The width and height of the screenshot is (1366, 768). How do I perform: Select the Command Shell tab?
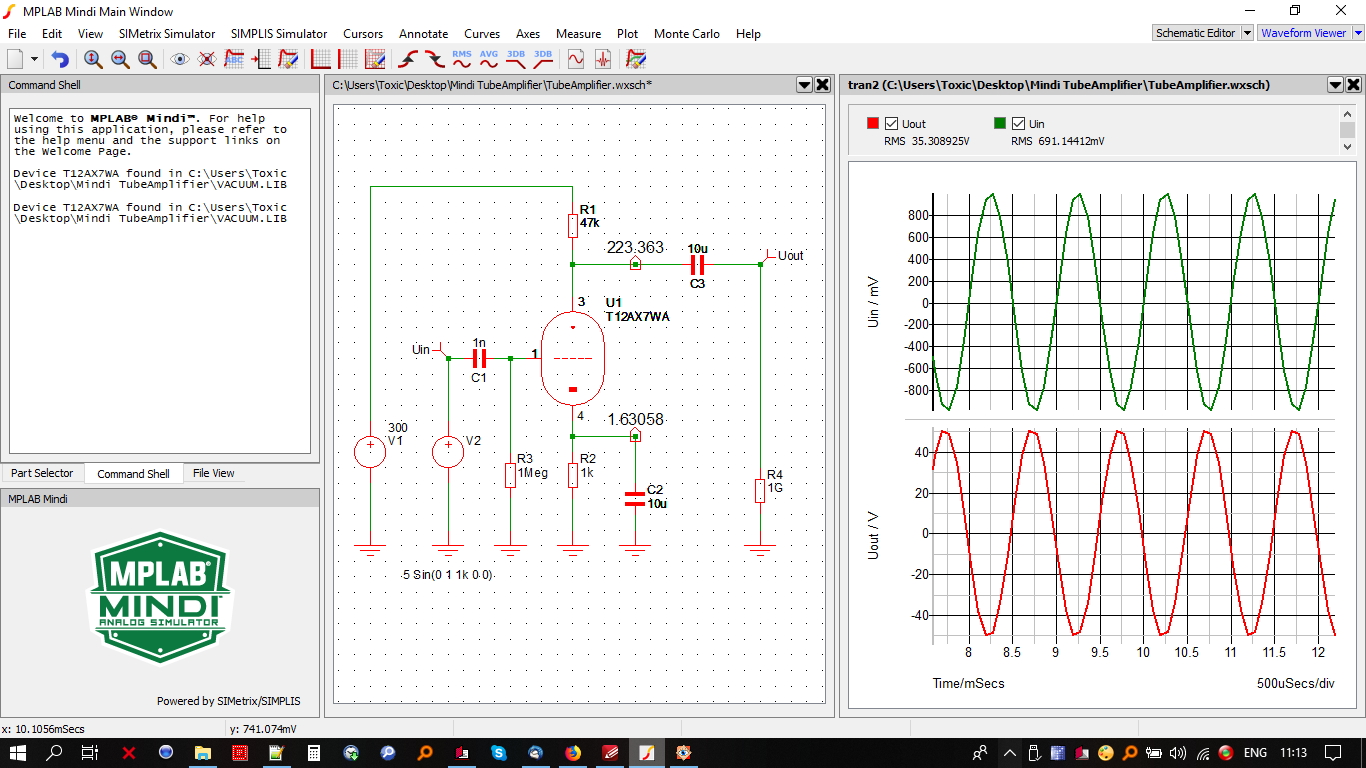coord(133,474)
